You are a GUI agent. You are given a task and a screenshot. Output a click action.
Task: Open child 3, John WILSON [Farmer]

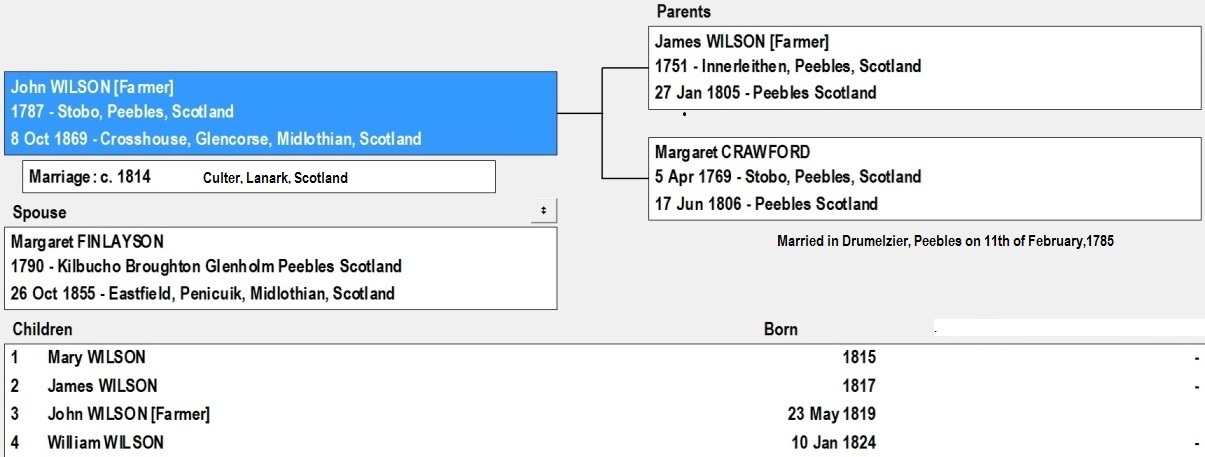pyautogui.click(x=128, y=414)
